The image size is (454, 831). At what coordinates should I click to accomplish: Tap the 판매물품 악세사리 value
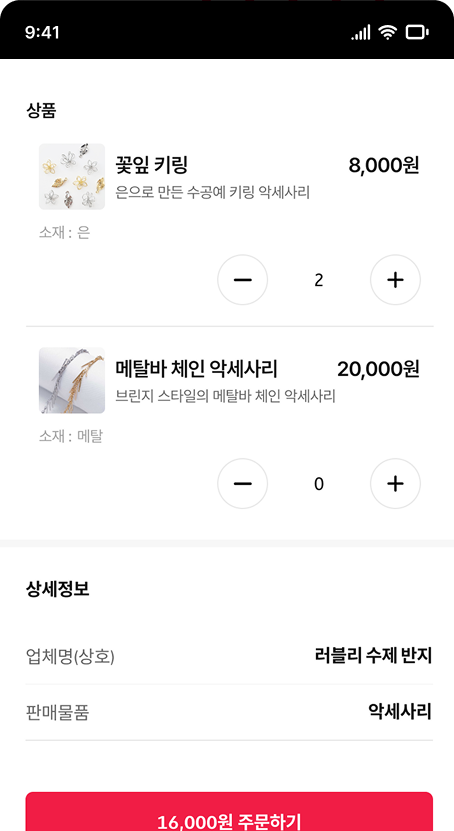[x=400, y=711]
